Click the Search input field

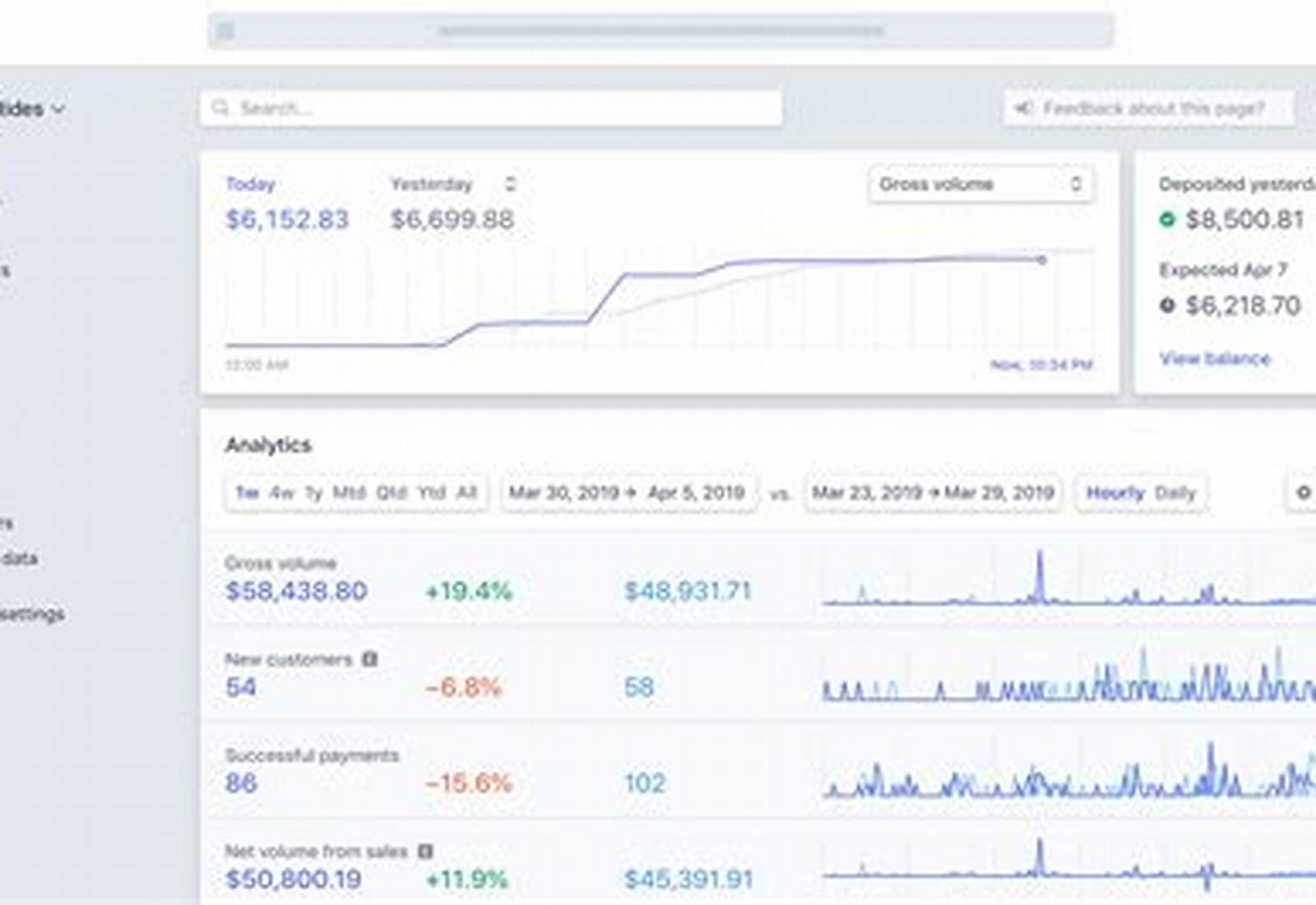[491, 108]
